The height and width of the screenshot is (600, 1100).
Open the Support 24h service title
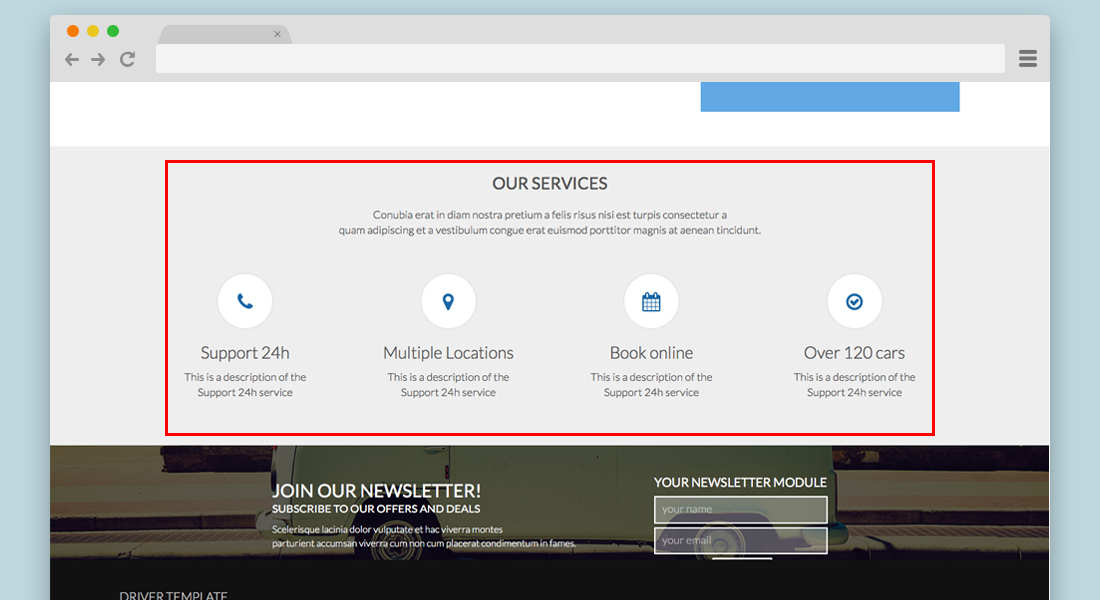pos(245,353)
